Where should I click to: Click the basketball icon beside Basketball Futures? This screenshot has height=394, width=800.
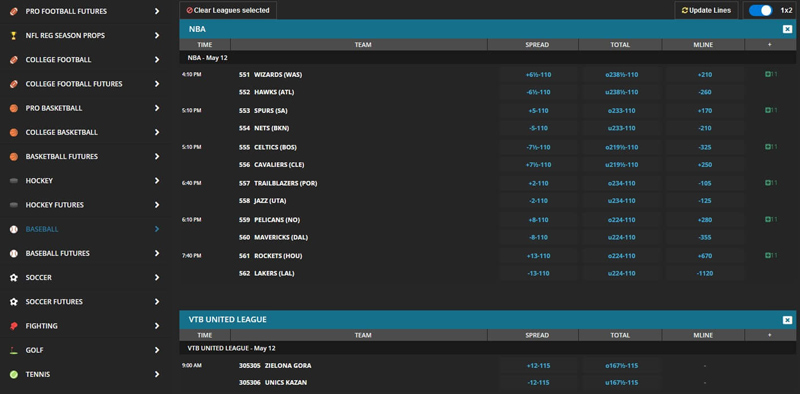(x=14, y=157)
